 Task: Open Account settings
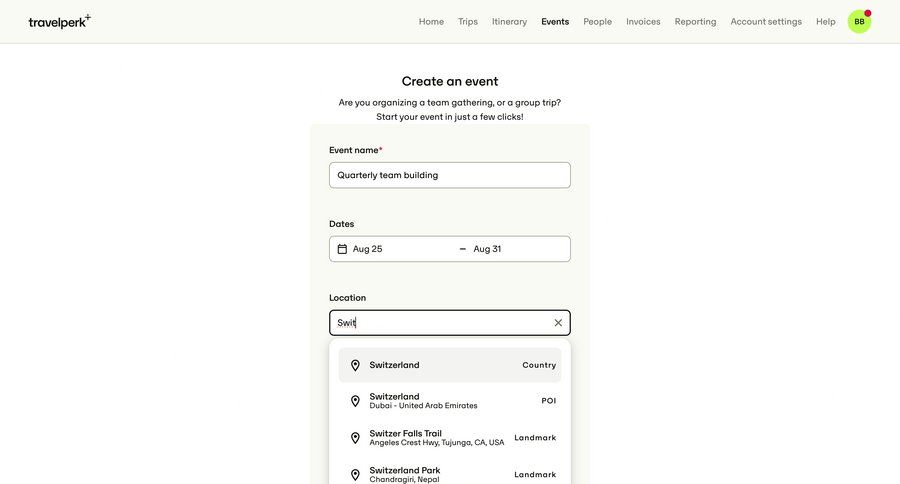[x=766, y=21]
